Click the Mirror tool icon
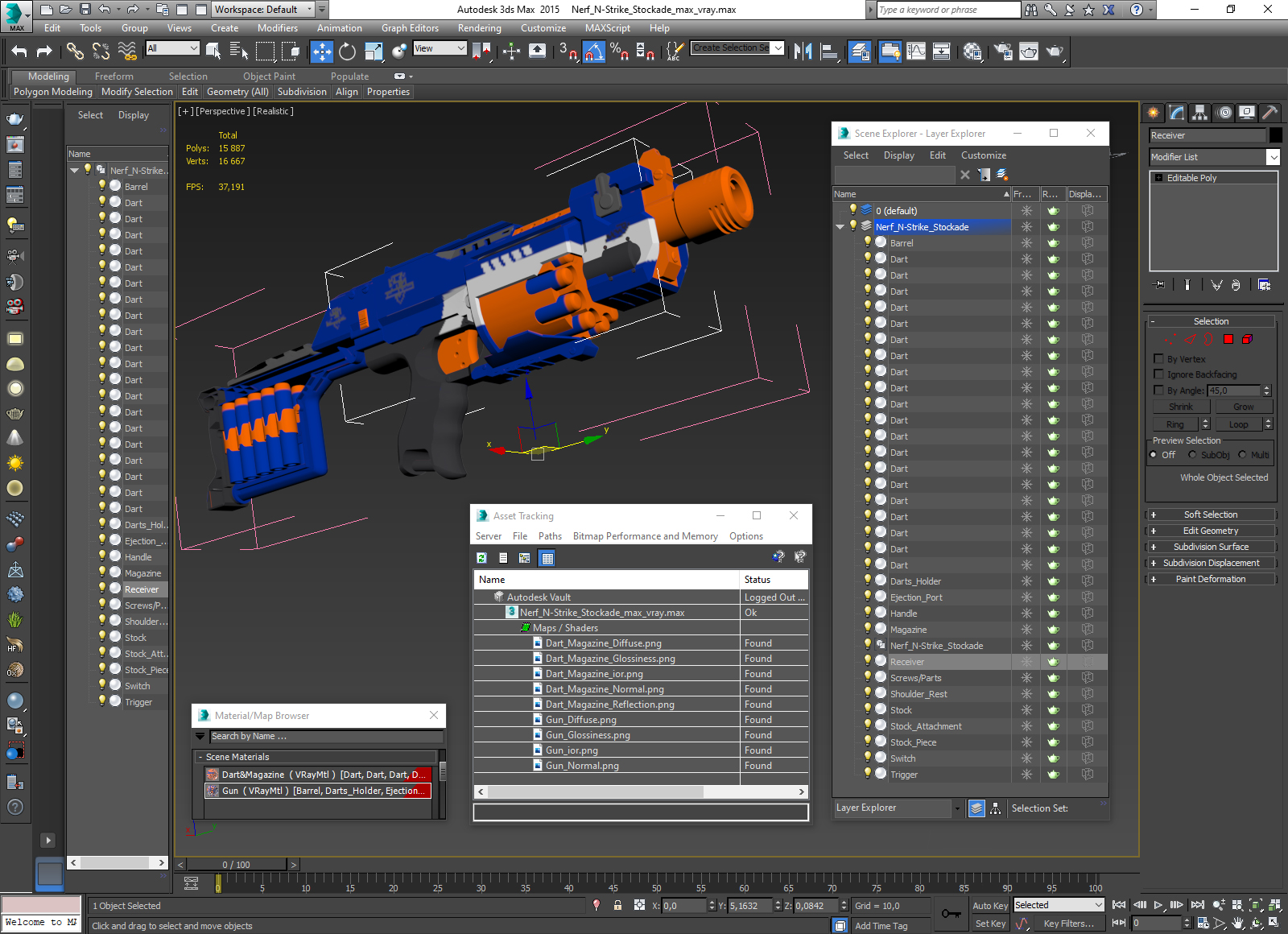Viewport: 1288px width, 934px height. click(x=803, y=52)
